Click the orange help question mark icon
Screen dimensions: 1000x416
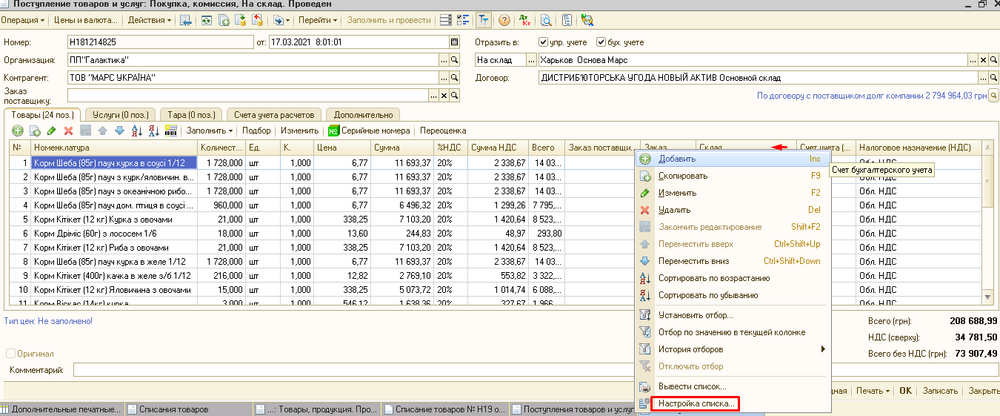[x=504, y=20]
